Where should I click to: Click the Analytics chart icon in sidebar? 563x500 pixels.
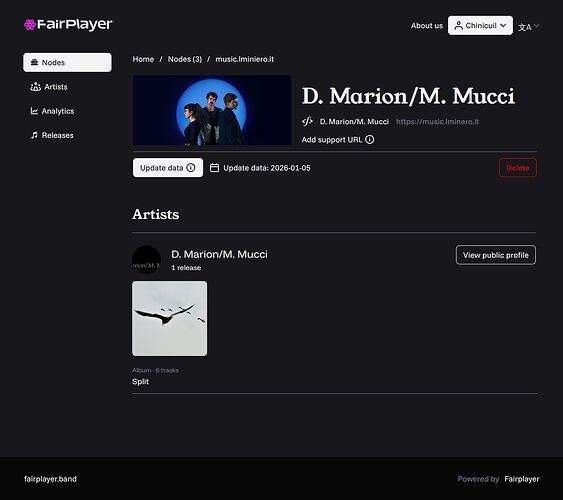click(x=34, y=111)
